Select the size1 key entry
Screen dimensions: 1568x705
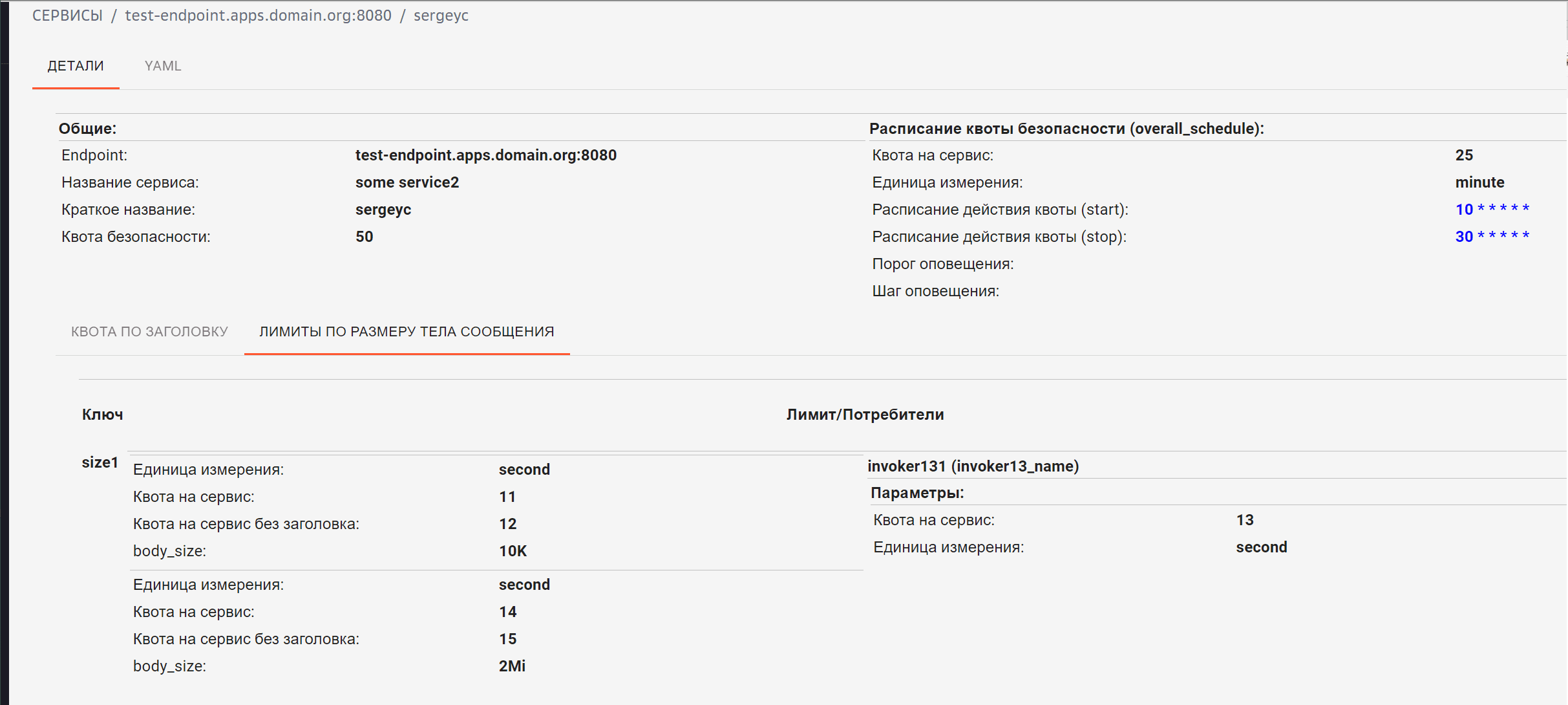[100, 462]
